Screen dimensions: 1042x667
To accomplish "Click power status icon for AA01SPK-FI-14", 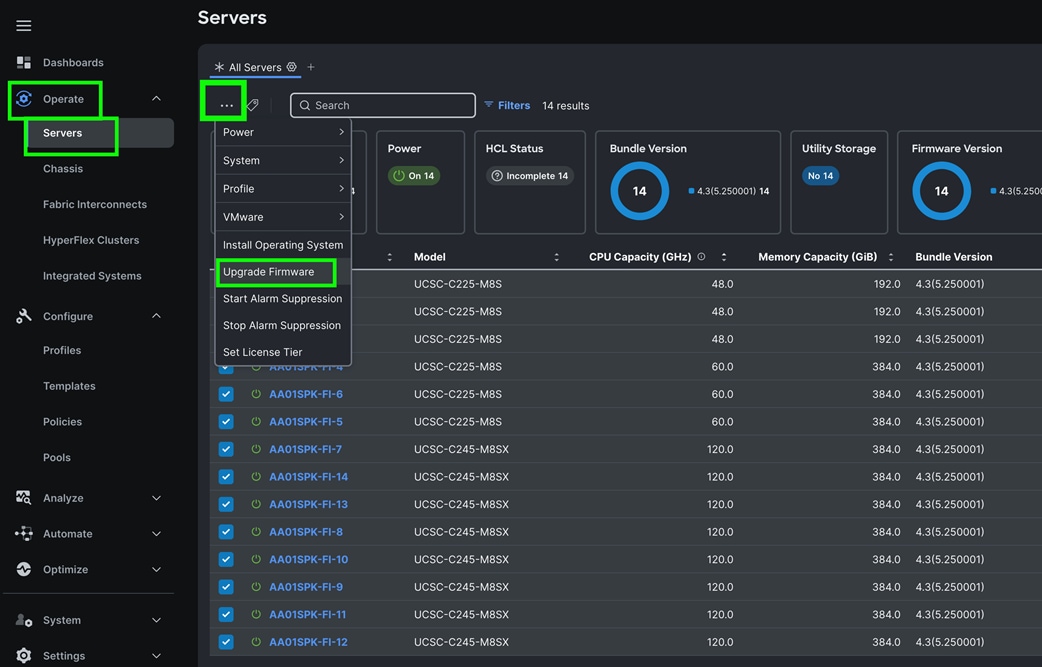I will (x=256, y=476).
